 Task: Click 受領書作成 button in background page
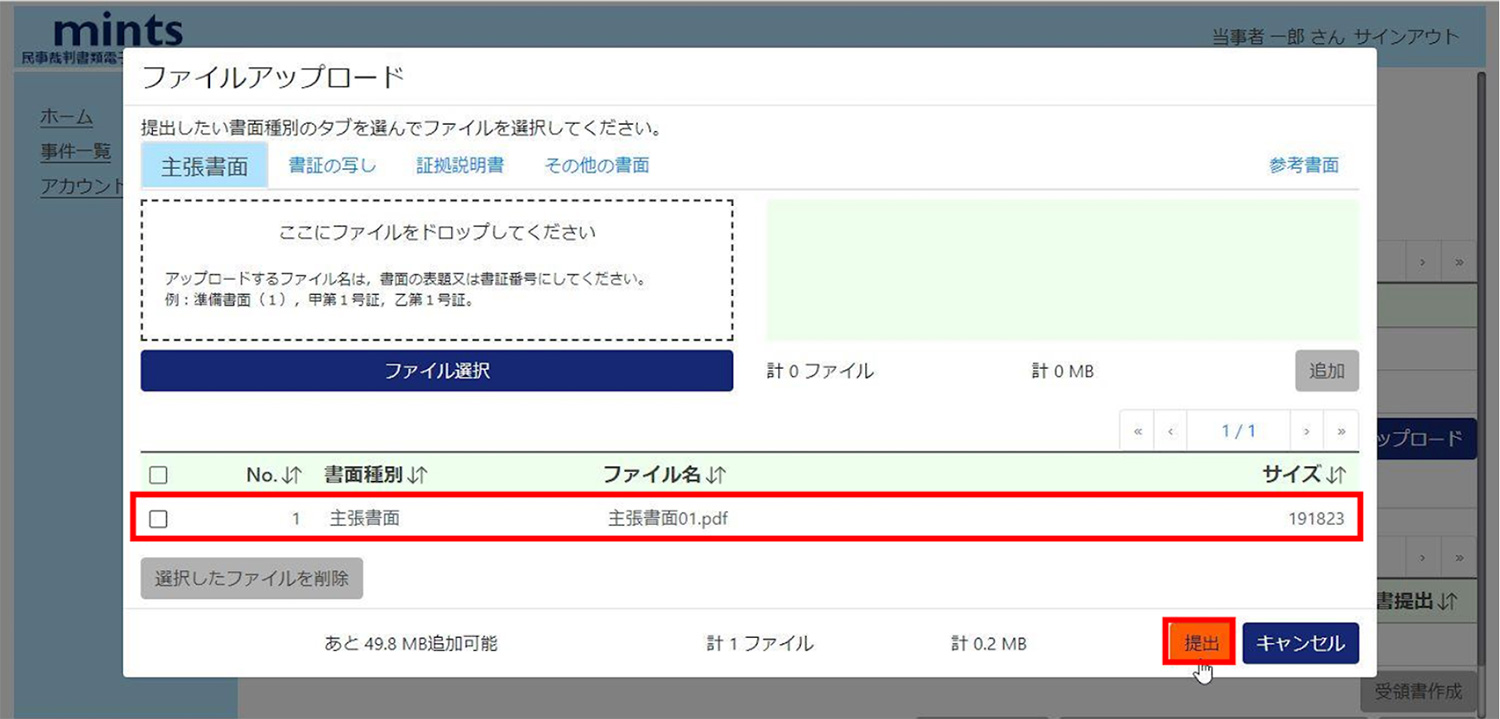point(1418,691)
